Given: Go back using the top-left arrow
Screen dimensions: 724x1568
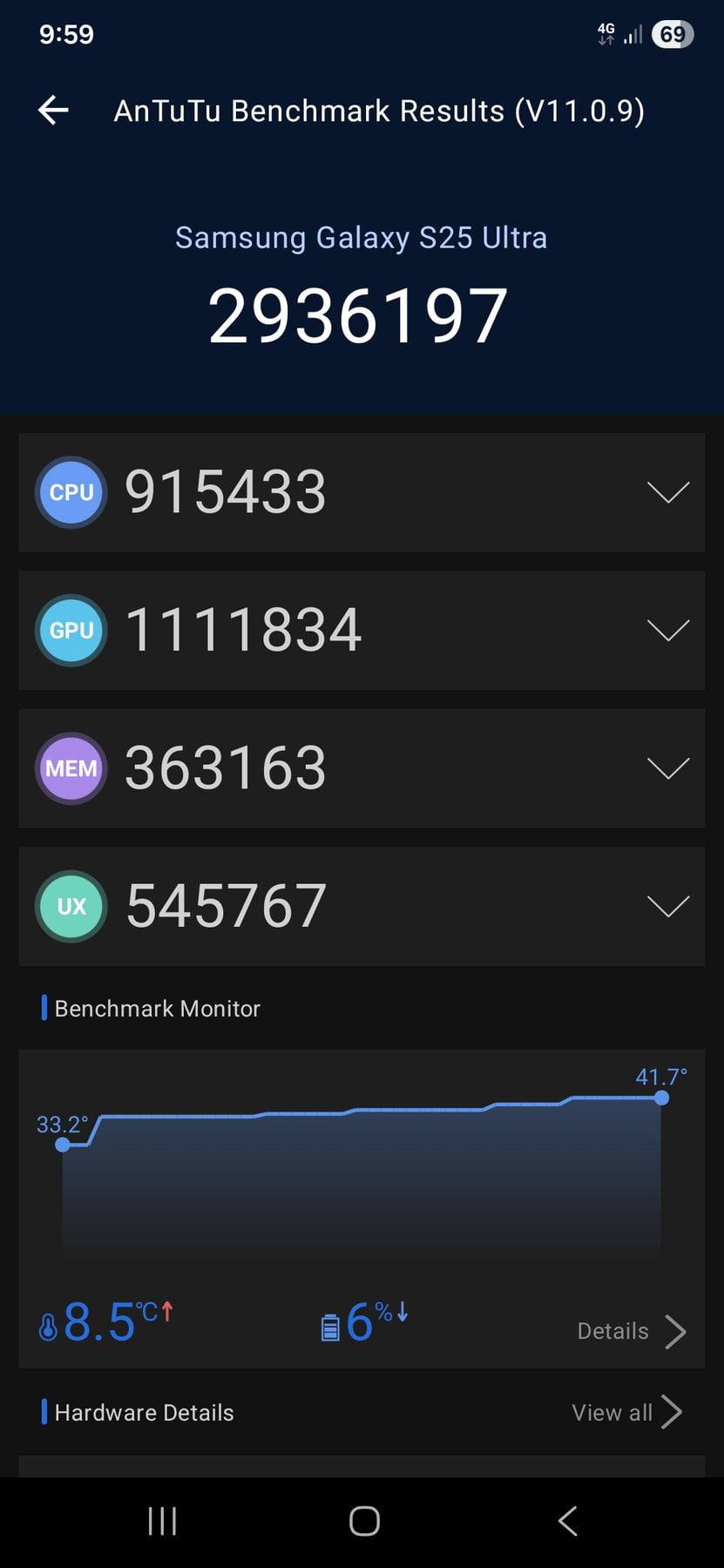Looking at the screenshot, I should click(x=53, y=110).
